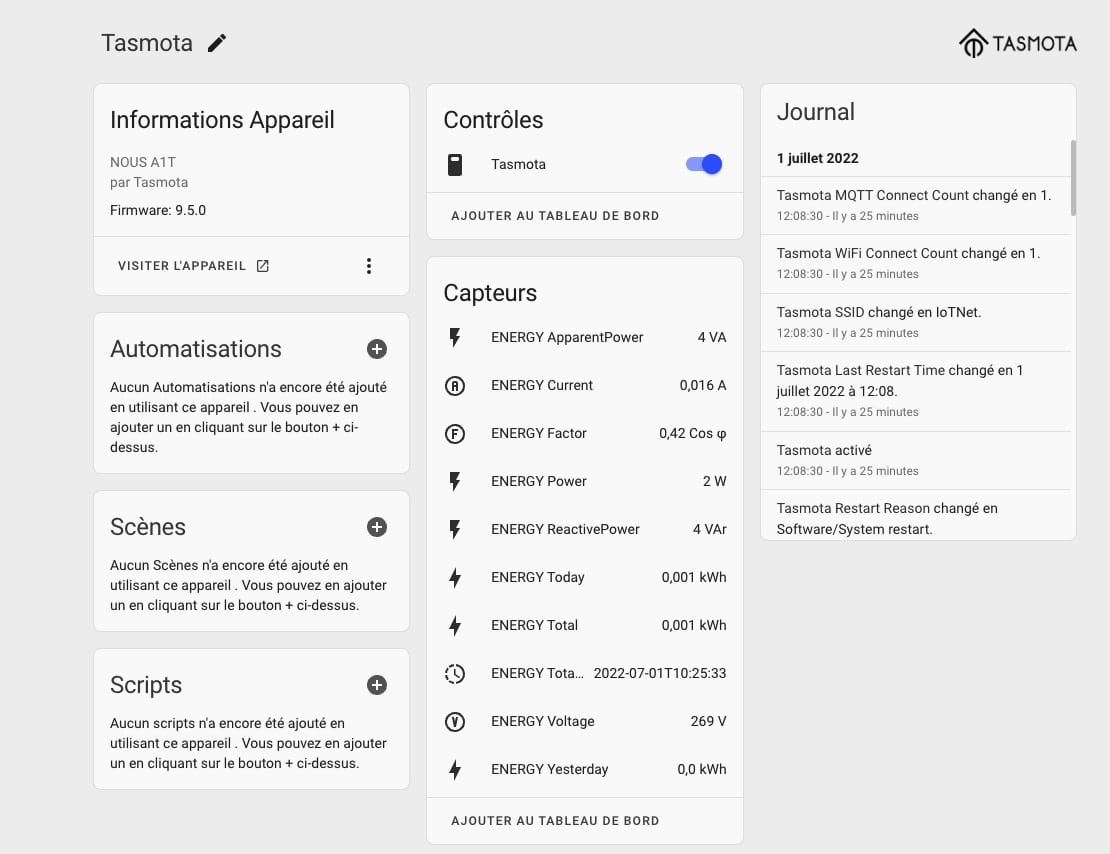The width and height of the screenshot is (1110, 854).
Task: Click the Tasmota logo at top right
Action: [1017, 43]
